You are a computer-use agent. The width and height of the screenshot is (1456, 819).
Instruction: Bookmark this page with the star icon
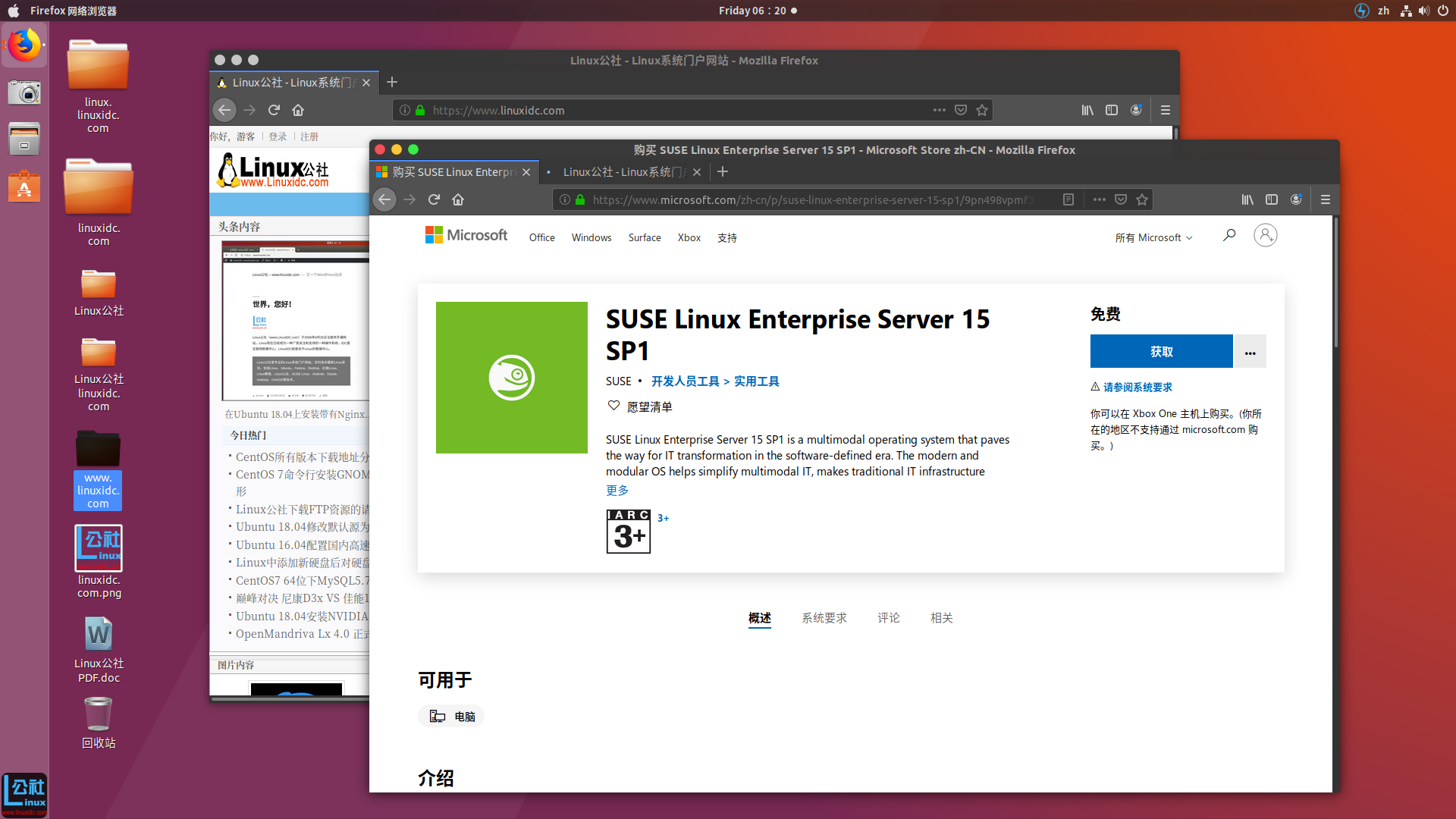tap(1142, 199)
